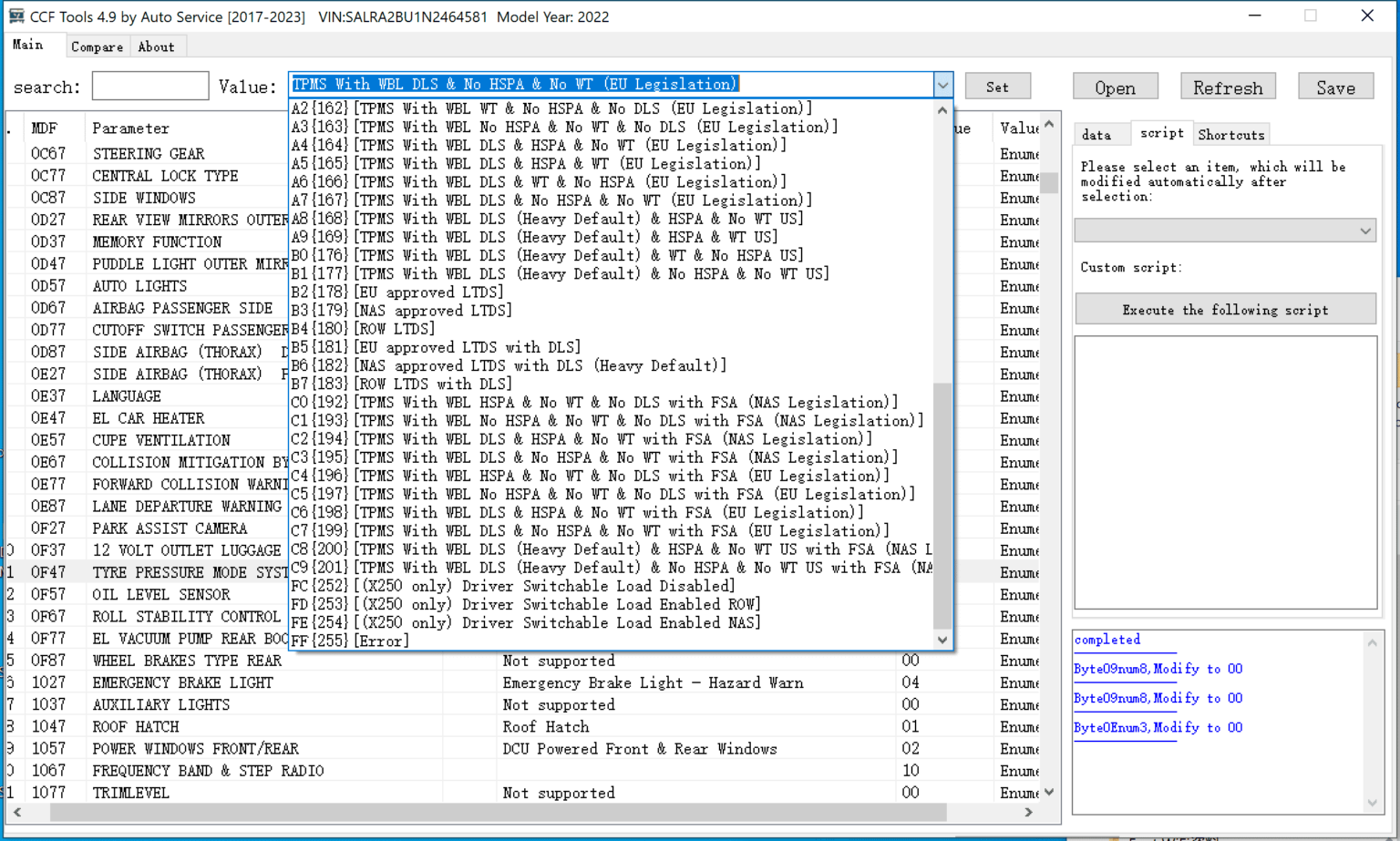Screen dimensions: 1400x841
Task: Click inside the search input field
Action: pos(149,86)
